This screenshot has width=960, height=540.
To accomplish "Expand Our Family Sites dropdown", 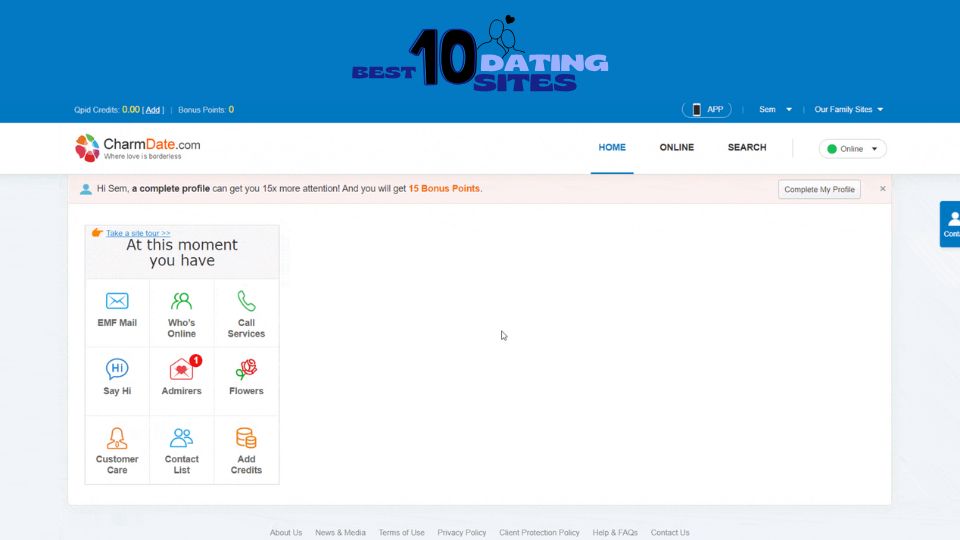I will [849, 110].
